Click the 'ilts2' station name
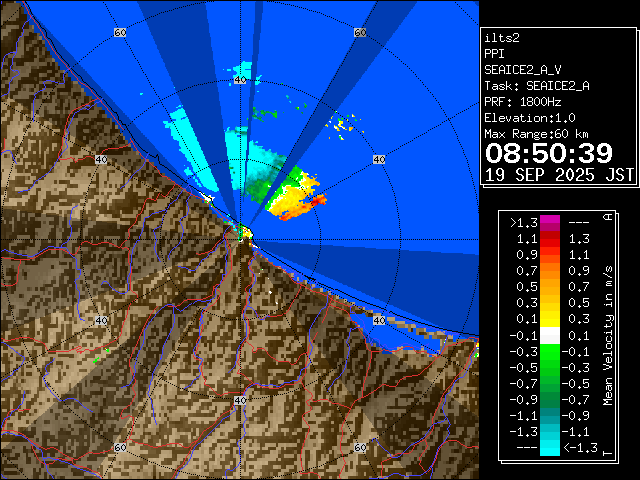 click(x=501, y=38)
